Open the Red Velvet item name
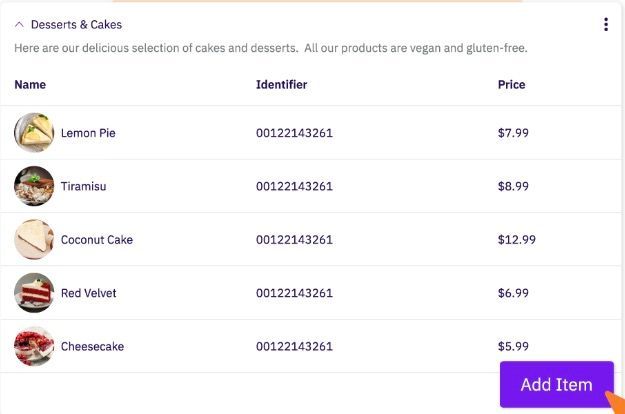Screen dimensions: 625x414 [x=88, y=293]
